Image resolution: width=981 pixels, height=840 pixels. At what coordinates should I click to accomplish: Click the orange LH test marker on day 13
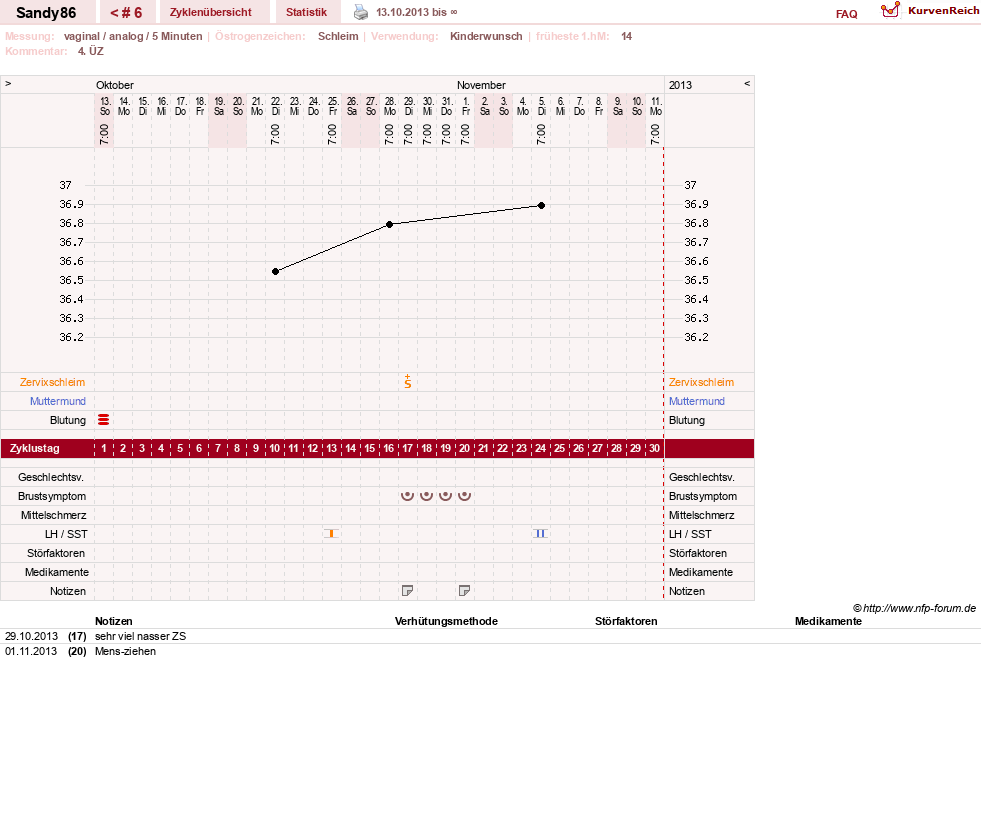click(x=331, y=534)
